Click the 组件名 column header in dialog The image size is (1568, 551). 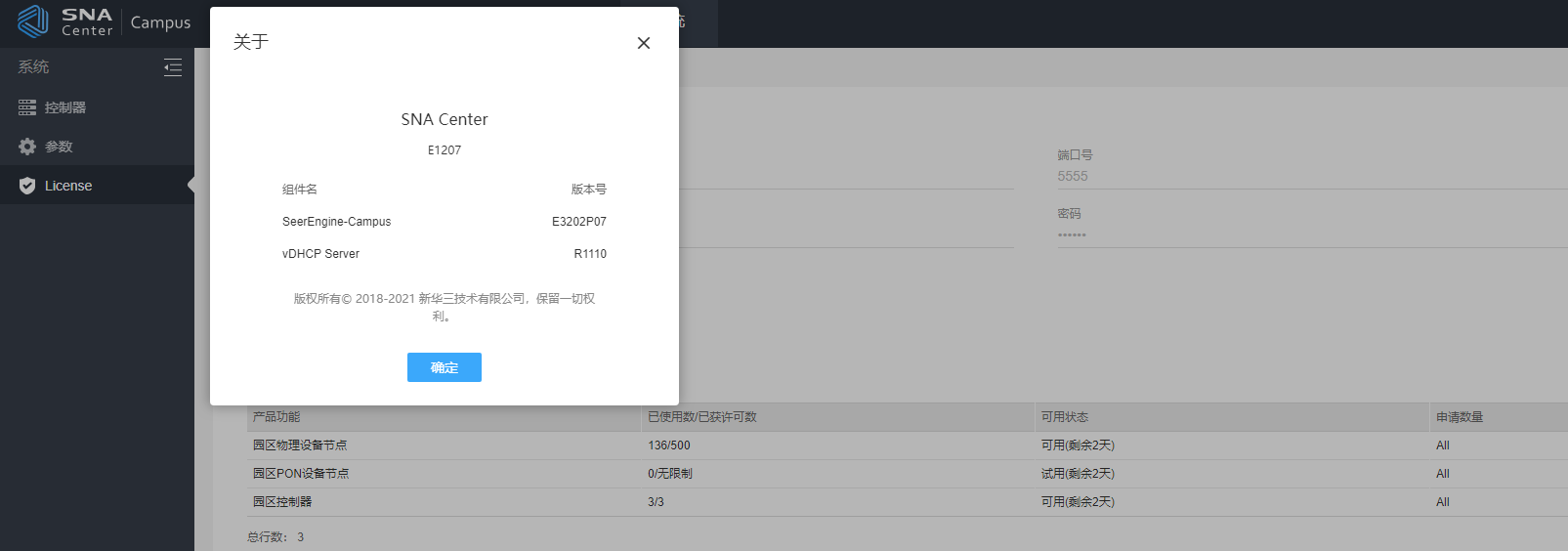point(300,190)
